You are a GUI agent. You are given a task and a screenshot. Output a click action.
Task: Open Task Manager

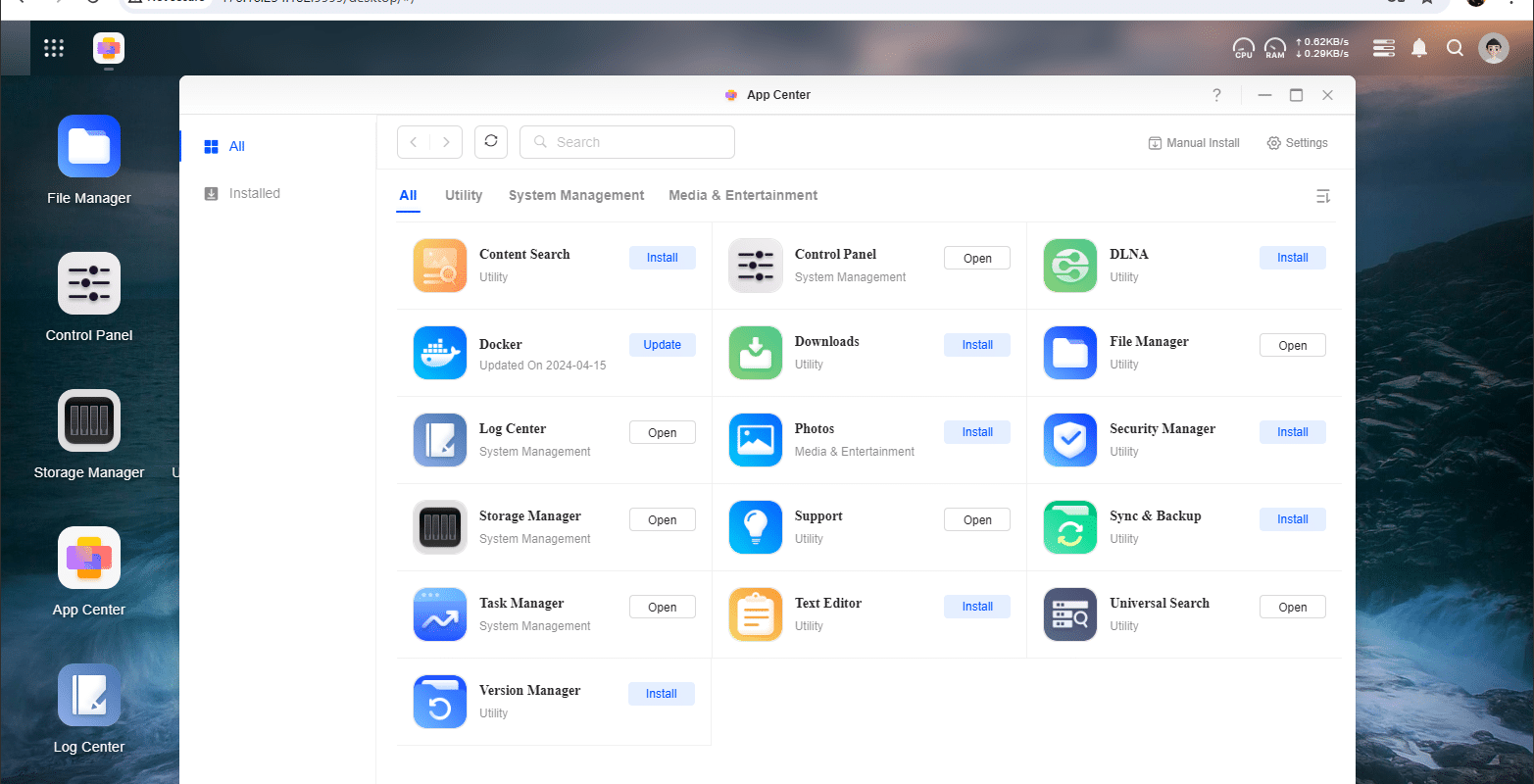(663, 607)
